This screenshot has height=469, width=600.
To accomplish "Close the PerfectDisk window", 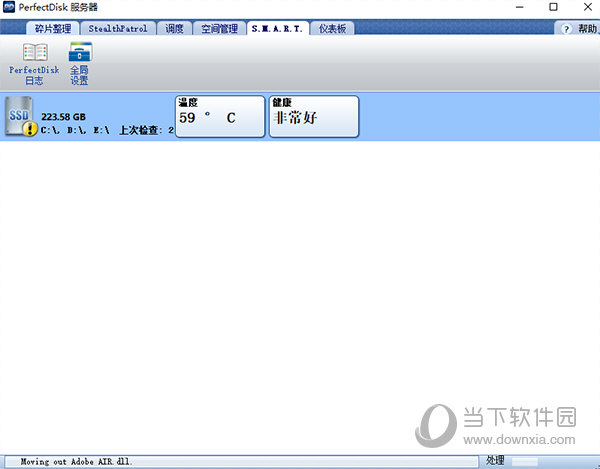I will [588, 7].
